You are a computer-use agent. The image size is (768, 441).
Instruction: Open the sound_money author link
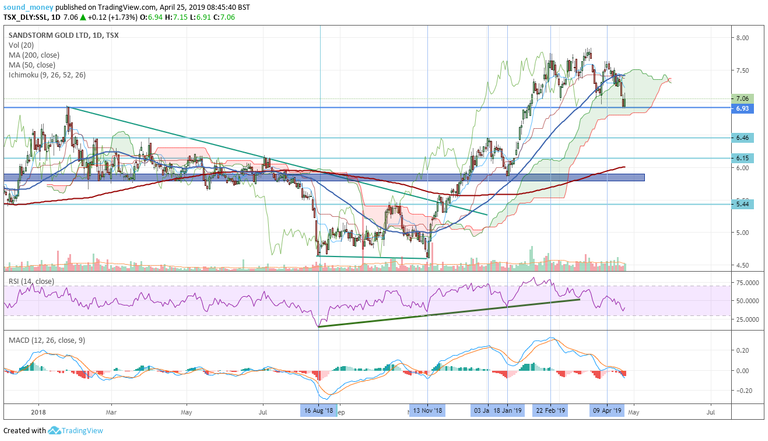coord(28,7)
